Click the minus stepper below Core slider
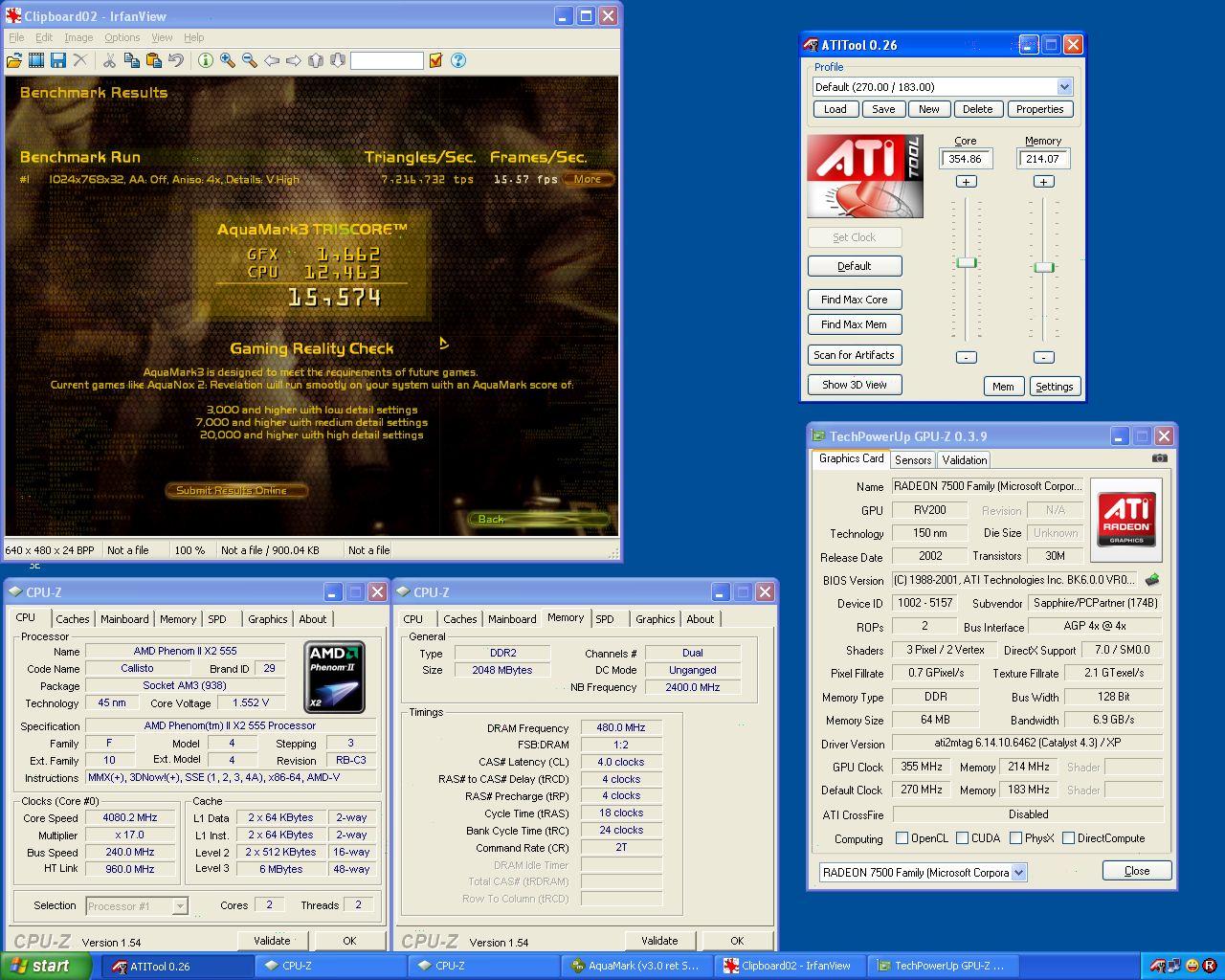This screenshot has height=980, width=1225. click(966, 357)
